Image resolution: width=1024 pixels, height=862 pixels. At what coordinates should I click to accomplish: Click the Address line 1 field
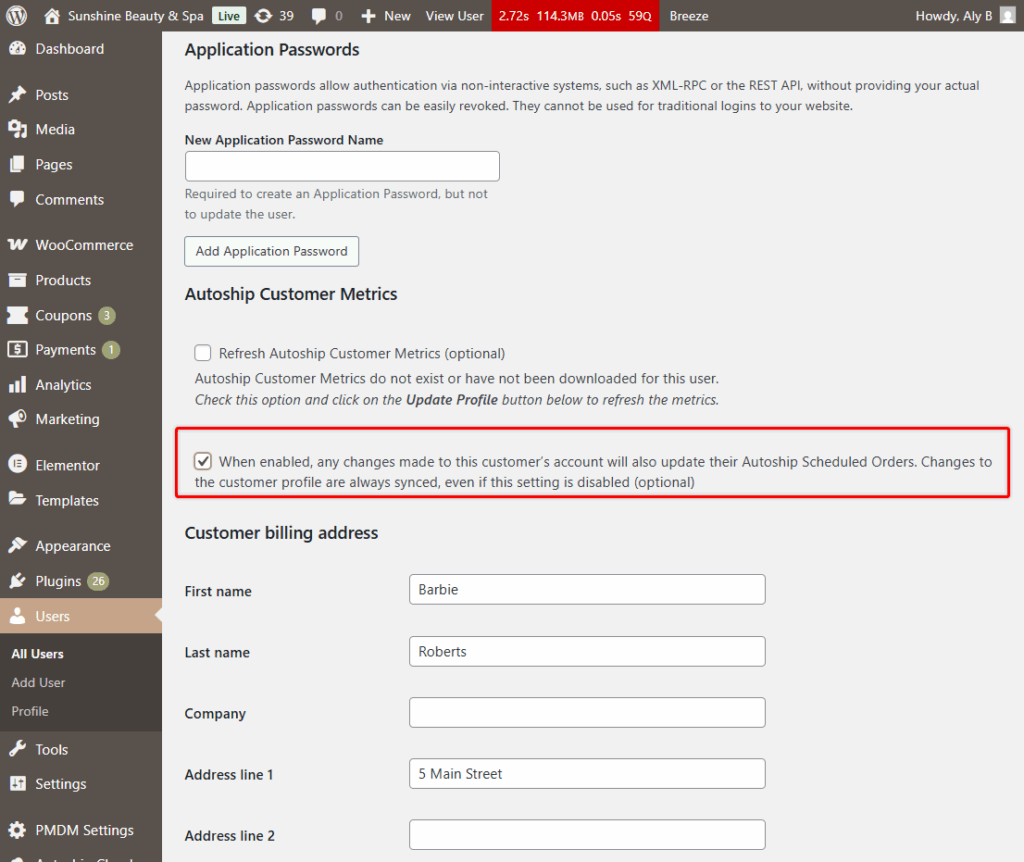pyautogui.click(x=587, y=774)
